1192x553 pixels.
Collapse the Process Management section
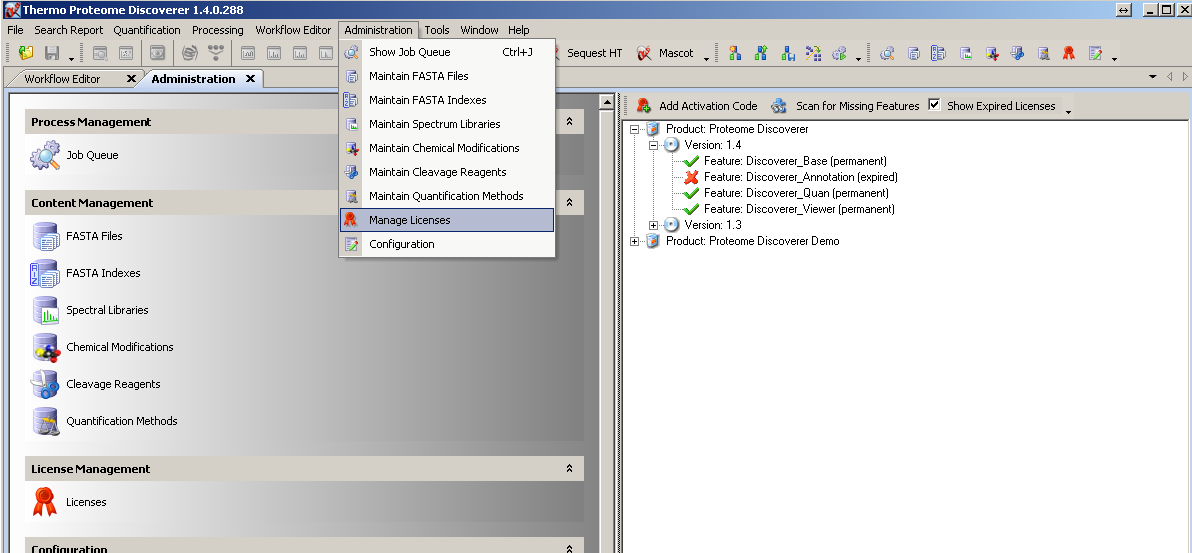pos(569,122)
